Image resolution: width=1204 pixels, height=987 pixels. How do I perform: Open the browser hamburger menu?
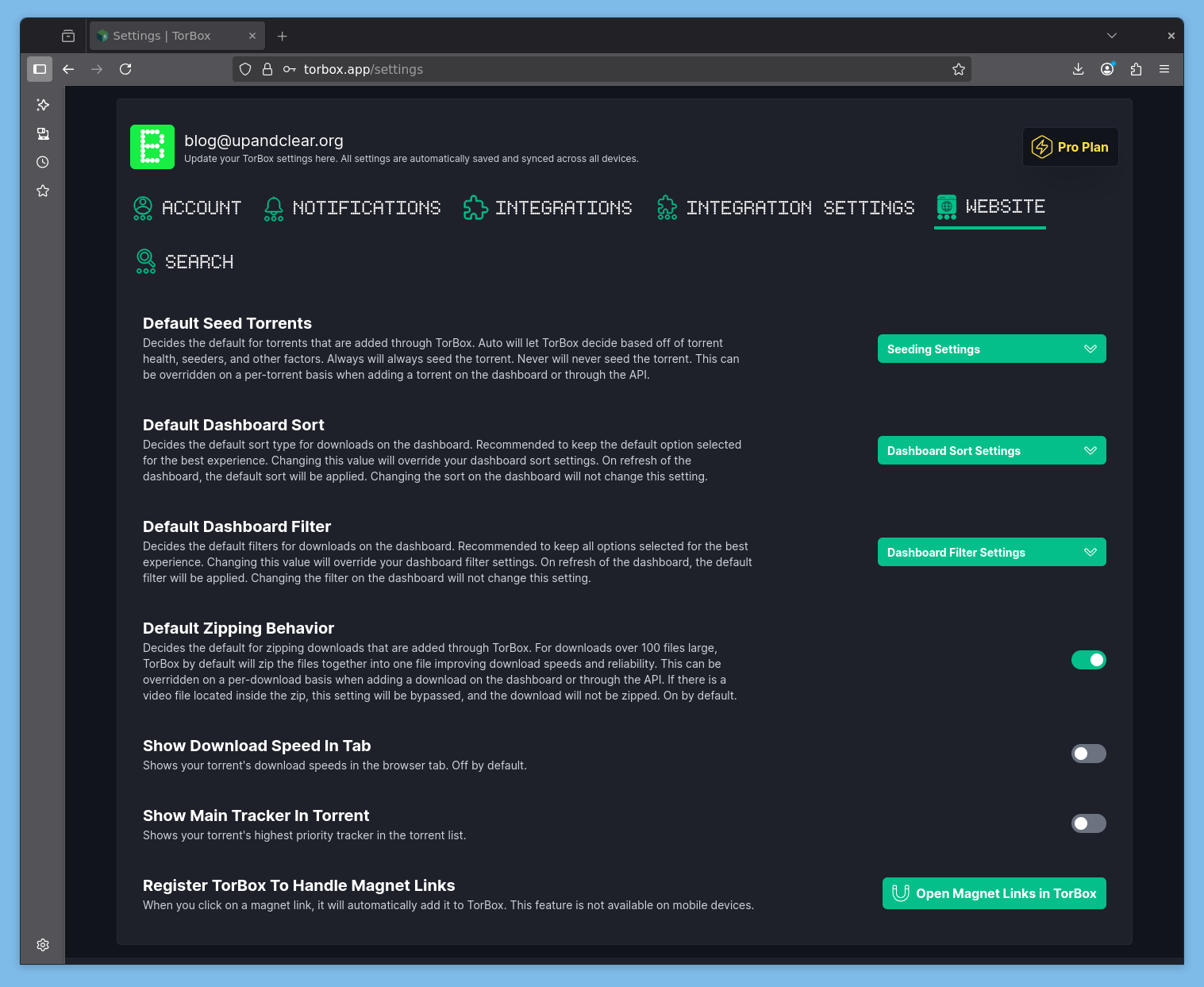tap(1164, 69)
